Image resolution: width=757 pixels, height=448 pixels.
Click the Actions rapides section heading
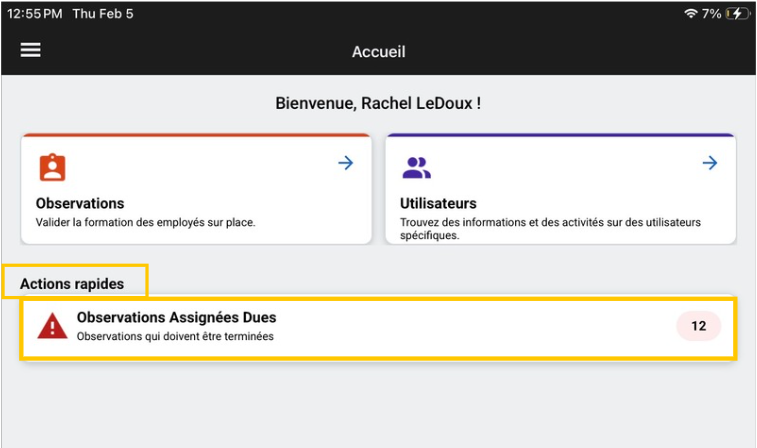click(72, 284)
